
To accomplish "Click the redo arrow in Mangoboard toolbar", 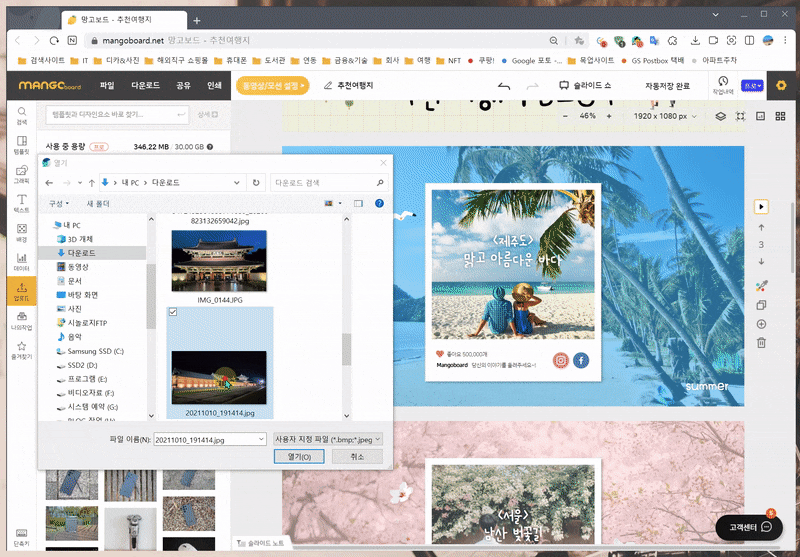I will [x=532, y=86].
